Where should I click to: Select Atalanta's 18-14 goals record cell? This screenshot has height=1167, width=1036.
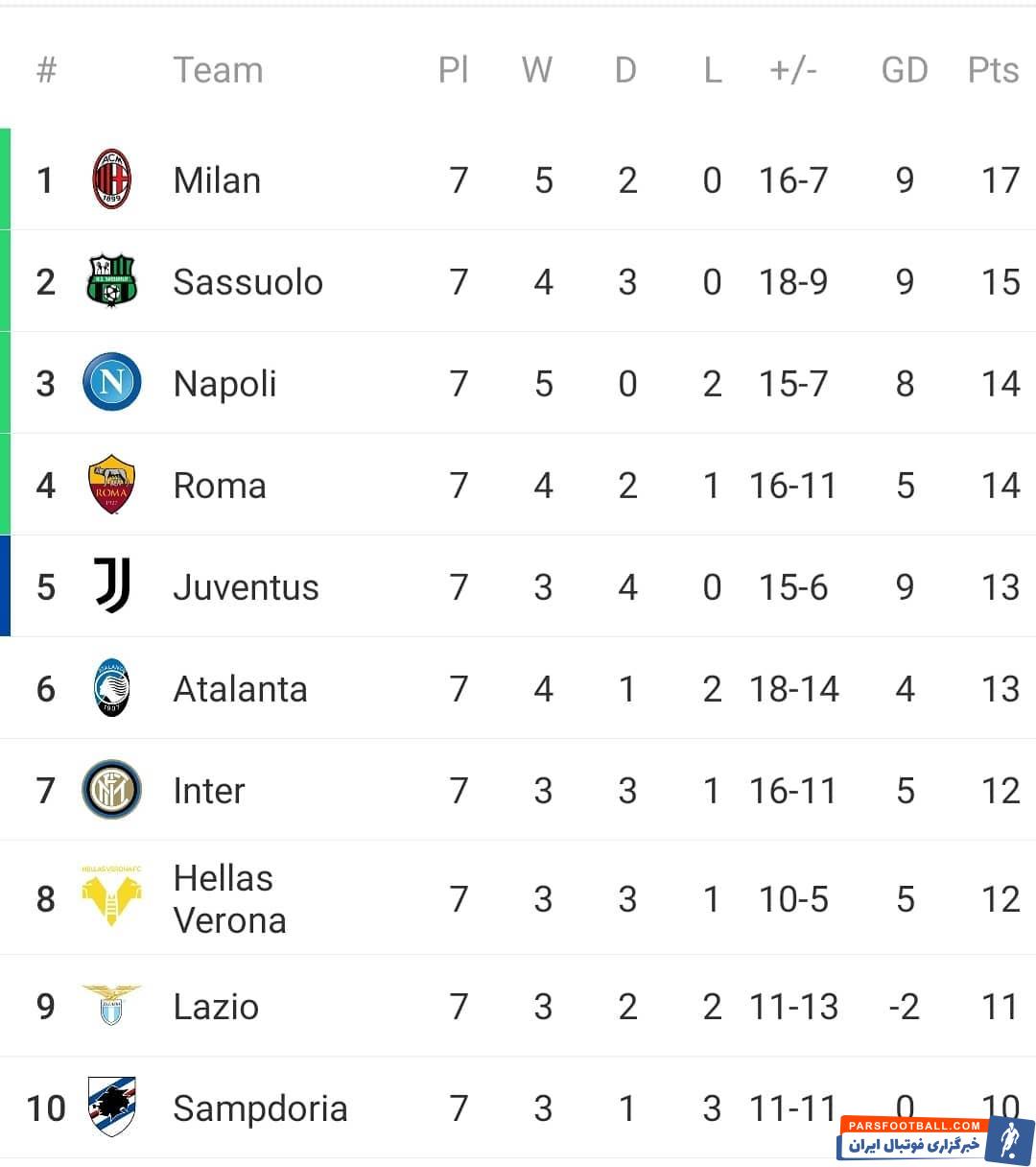(793, 689)
